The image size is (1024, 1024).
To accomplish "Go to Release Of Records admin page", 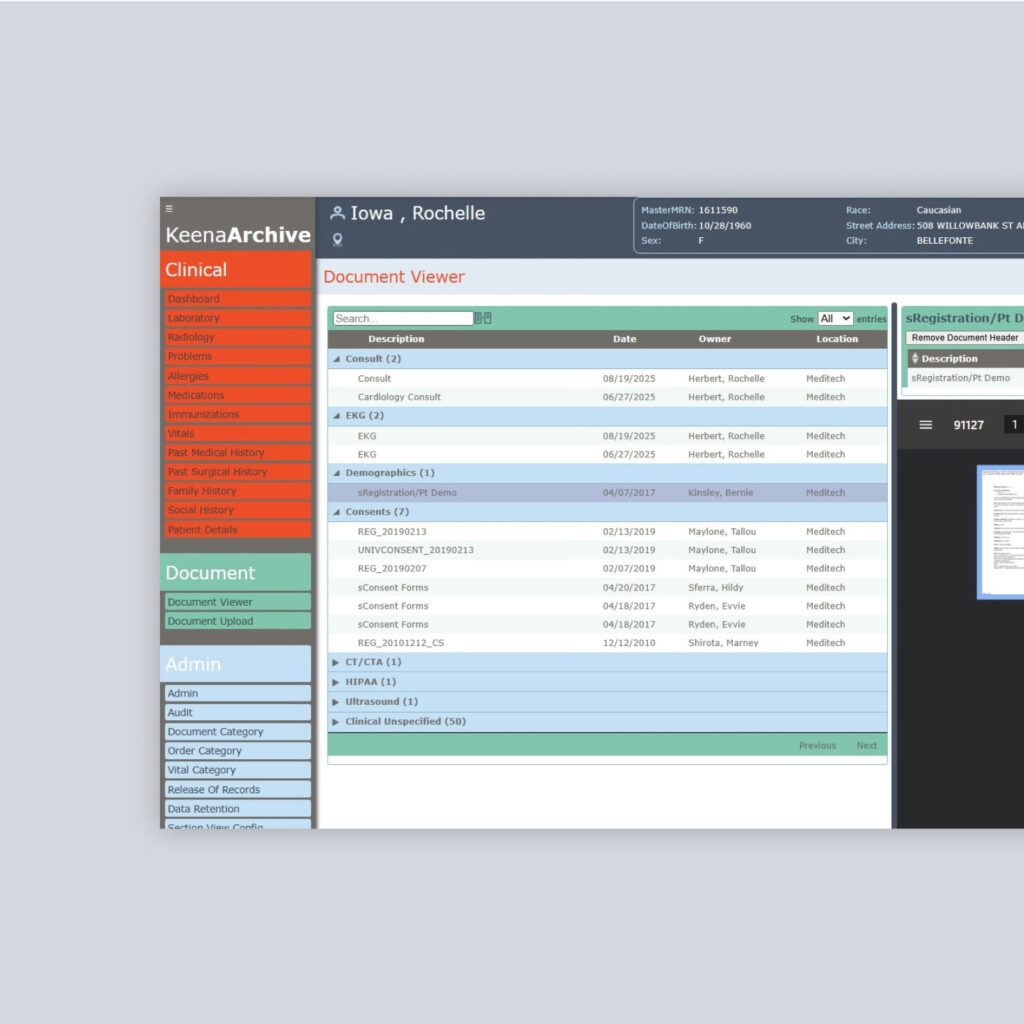I will point(214,789).
